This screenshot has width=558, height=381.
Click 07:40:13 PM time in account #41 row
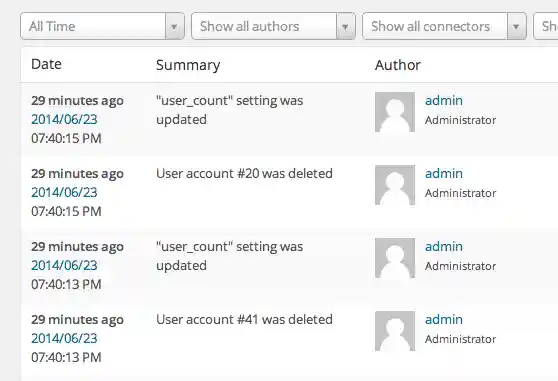[x=66, y=357]
